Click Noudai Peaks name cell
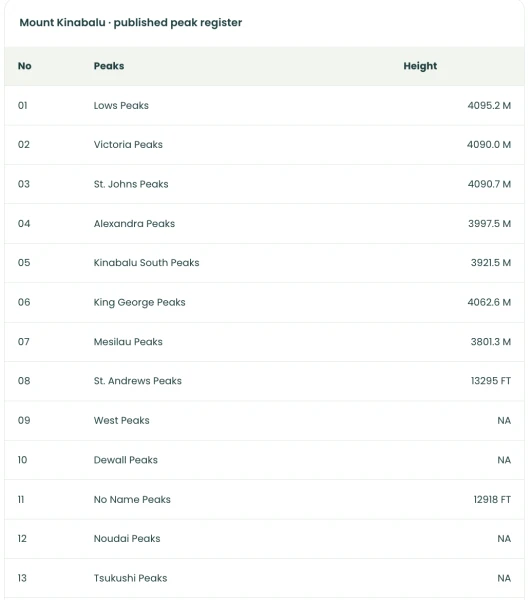Image resolution: width=532 pixels, height=600 pixels. (127, 538)
